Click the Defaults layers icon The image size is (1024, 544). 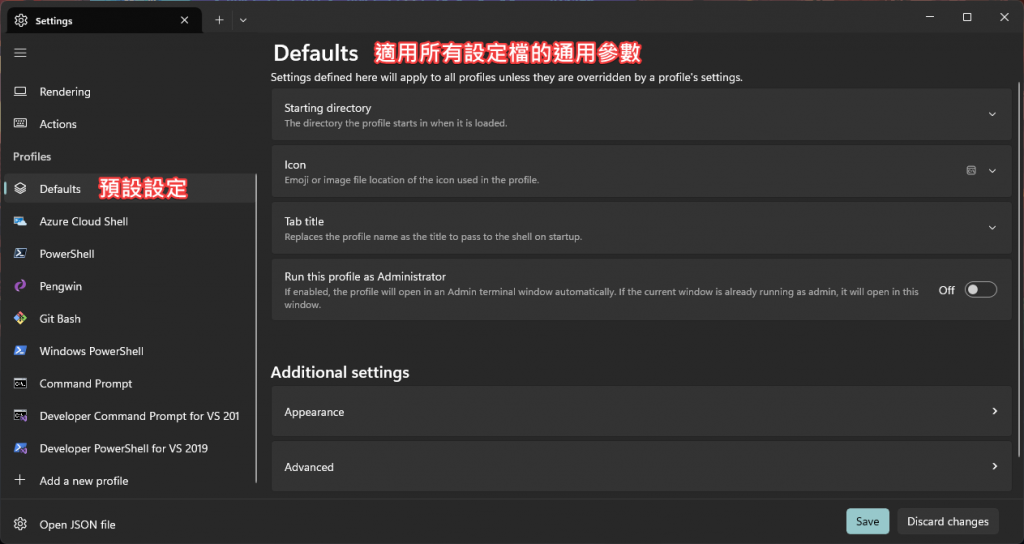20,189
